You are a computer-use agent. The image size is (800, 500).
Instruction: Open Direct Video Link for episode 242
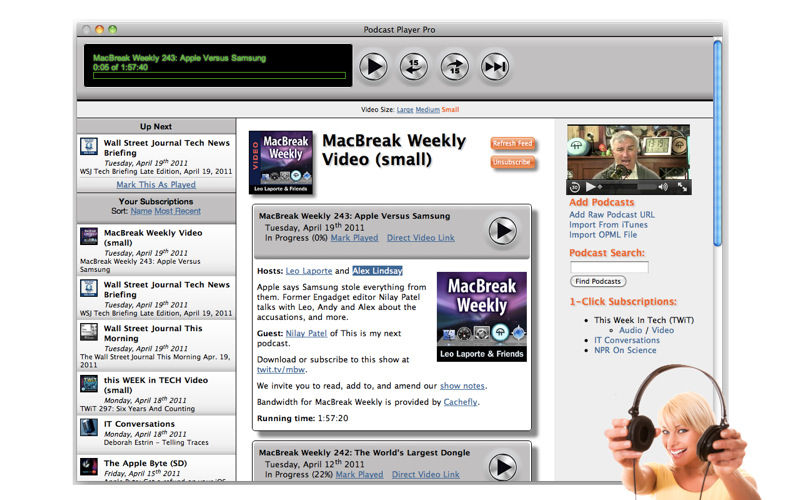(x=426, y=474)
